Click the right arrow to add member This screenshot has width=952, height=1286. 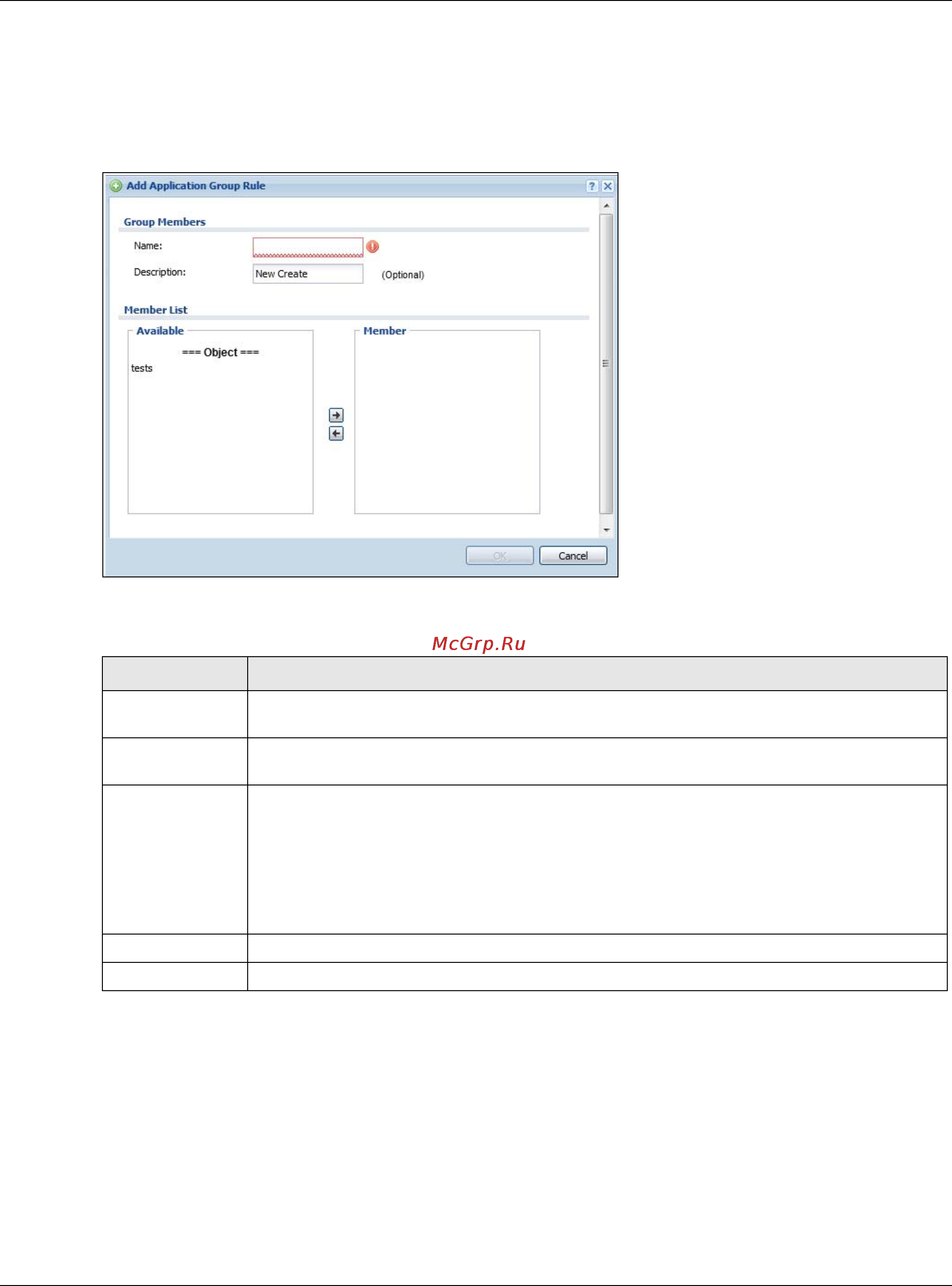coord(336,415)
